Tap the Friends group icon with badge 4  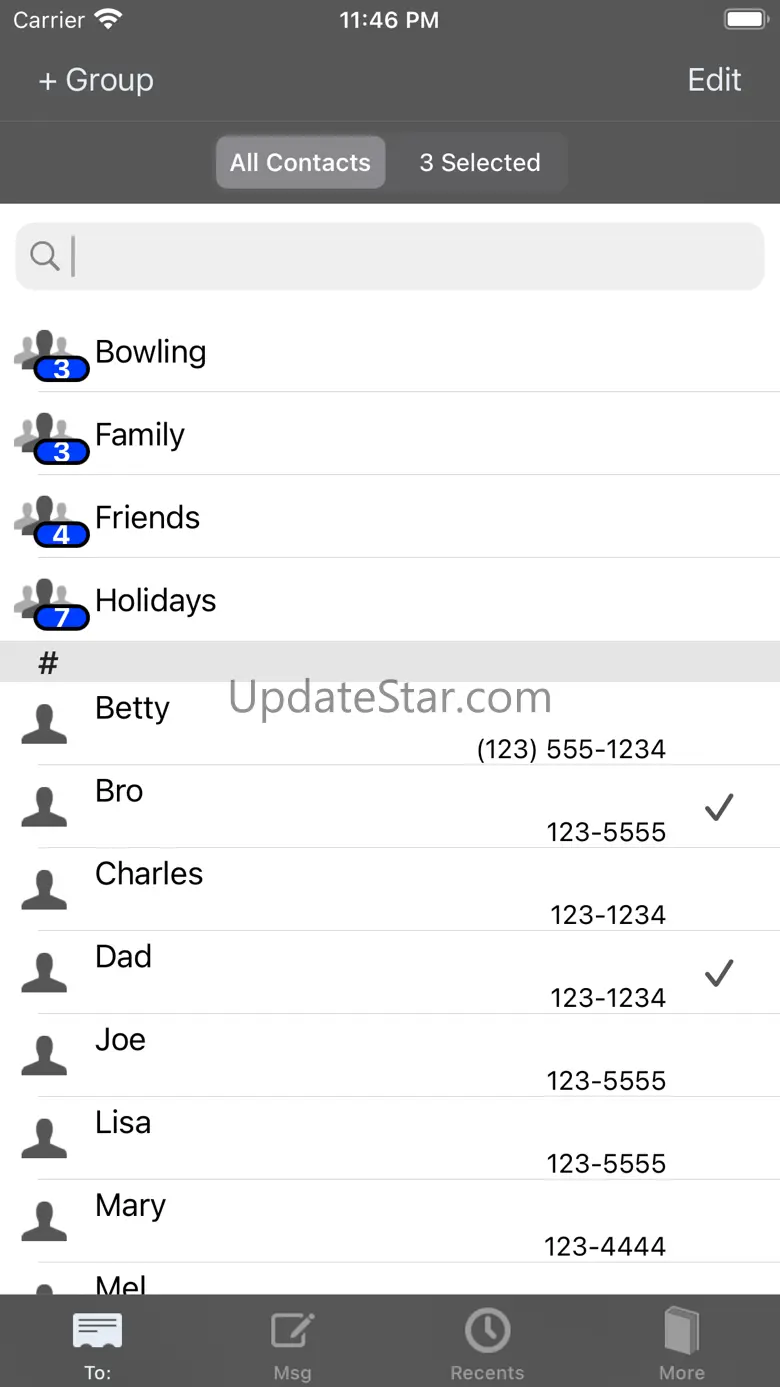(x=52, y=522)
